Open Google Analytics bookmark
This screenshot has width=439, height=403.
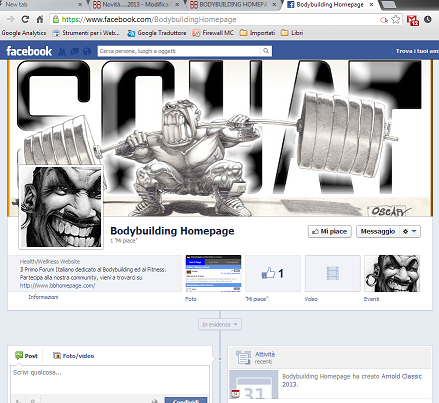(24, 33)
